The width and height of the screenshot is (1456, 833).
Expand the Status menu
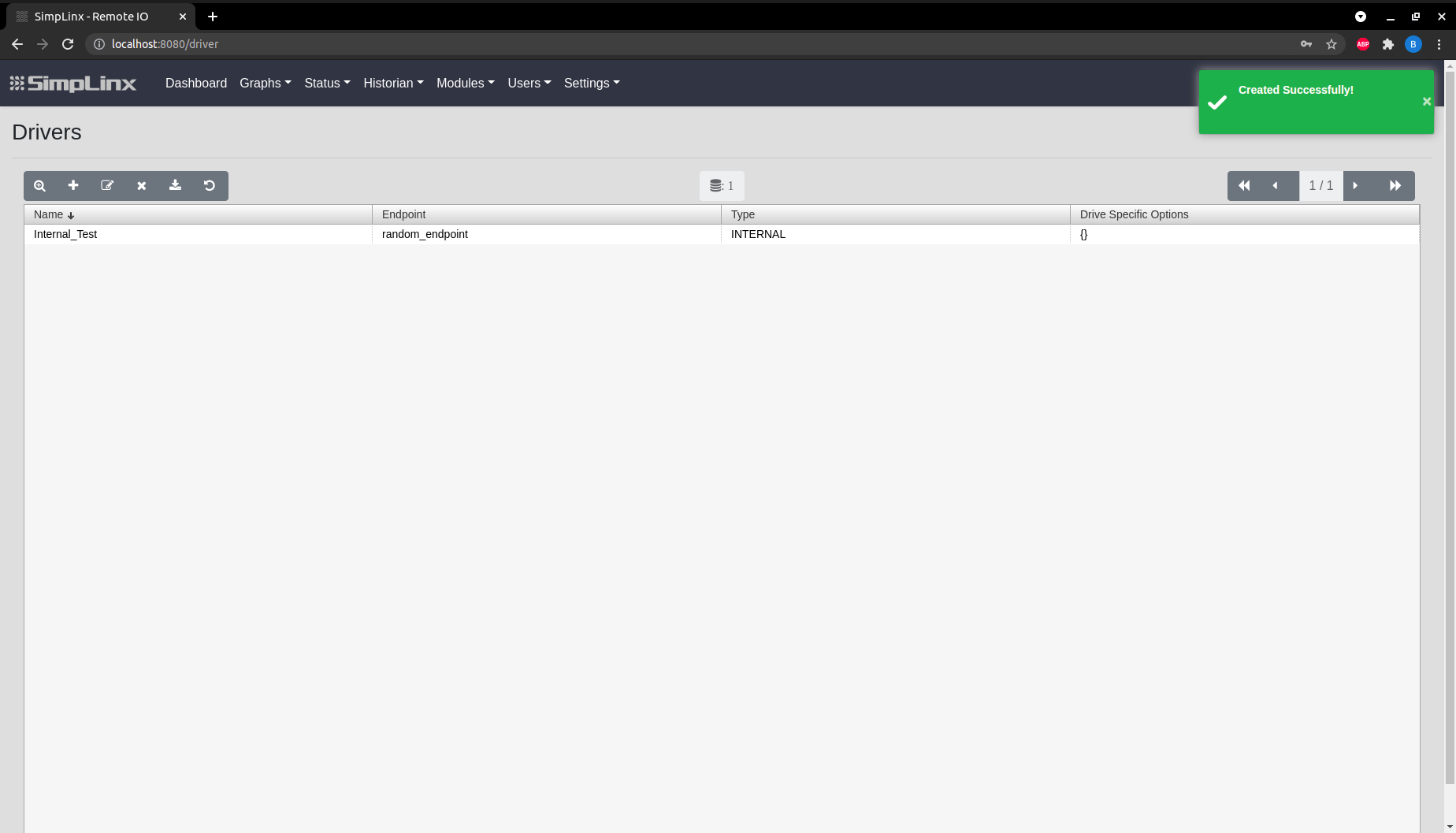coord(328,83)
